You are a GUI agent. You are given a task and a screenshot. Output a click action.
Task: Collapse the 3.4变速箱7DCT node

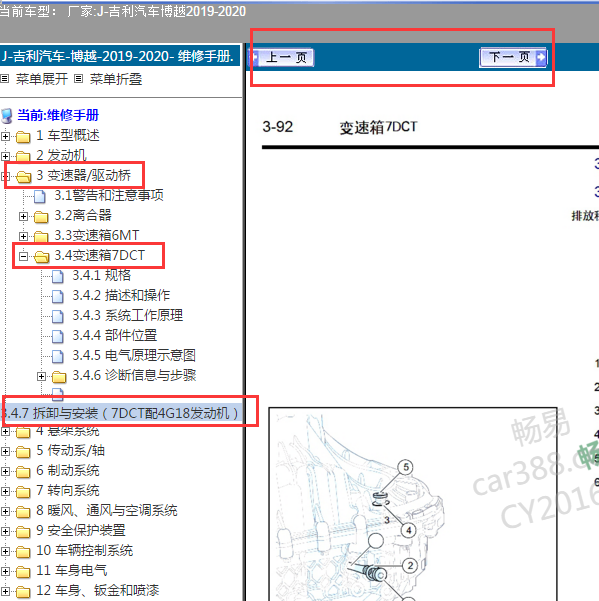coord(23,256)
